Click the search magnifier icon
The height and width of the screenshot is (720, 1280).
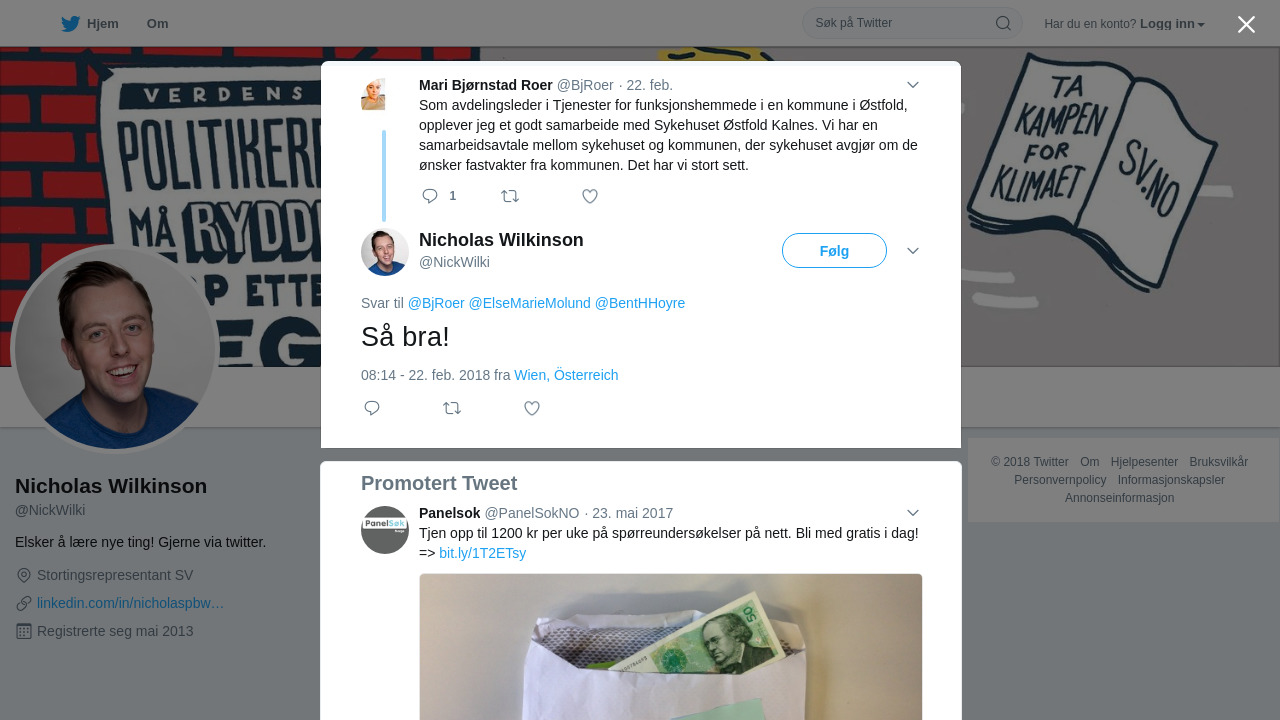point(1003,23)
